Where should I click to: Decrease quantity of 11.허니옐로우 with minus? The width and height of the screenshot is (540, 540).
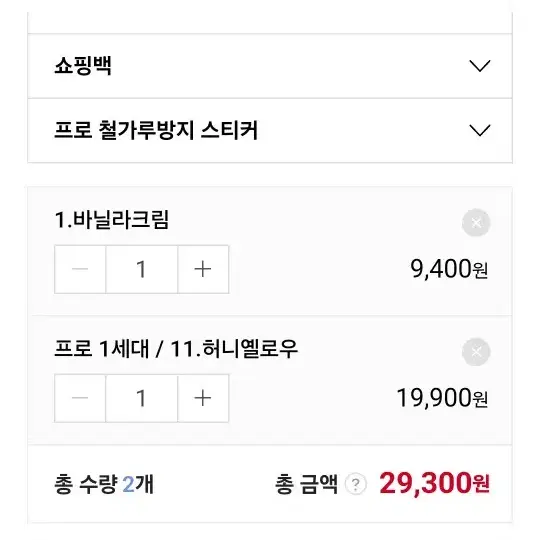point(80,398)
